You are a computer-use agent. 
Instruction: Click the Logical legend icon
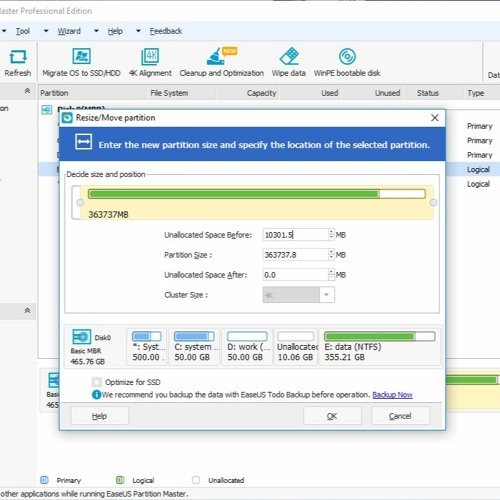pyautogui.click(x=120, y=480)
